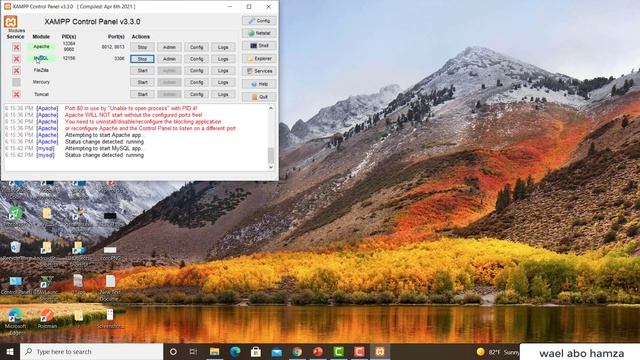Image resolution: width=640 pixels, height=360 pixels.
Task: Open FileZilla Config menu
Action: (x=196, y=71)
